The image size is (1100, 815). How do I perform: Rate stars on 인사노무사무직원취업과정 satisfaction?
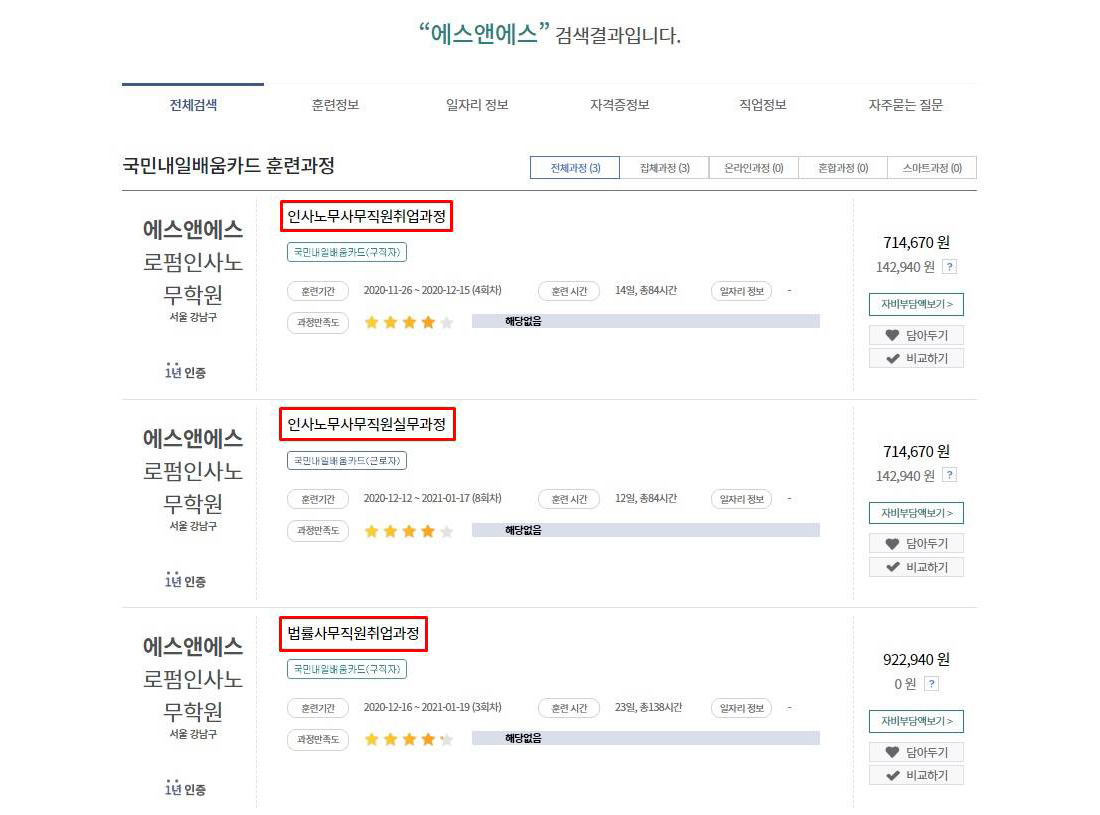408,322
